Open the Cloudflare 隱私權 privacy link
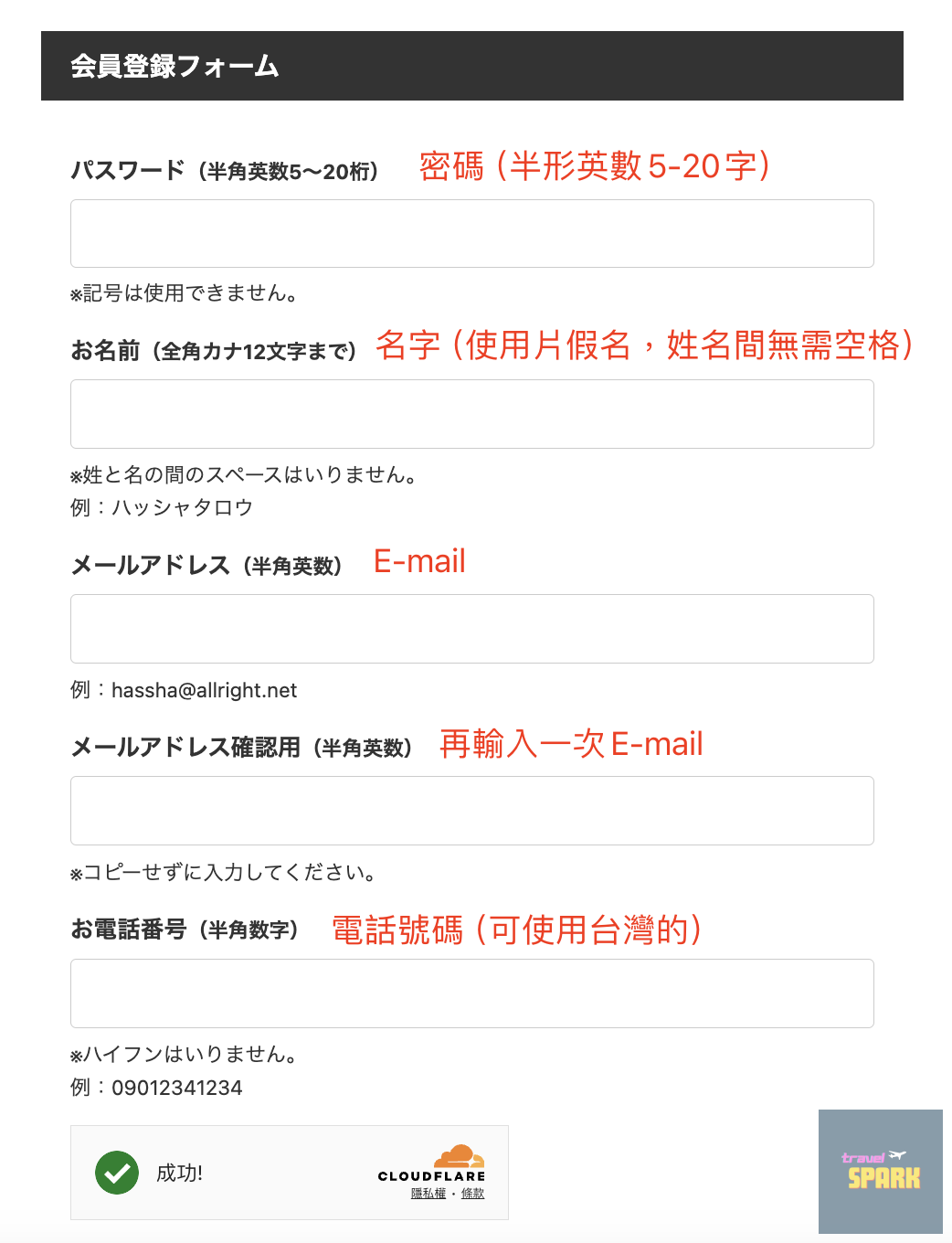Image resolution: width=952 pixels, height=1243 pixels. (x=428, y=1194)
